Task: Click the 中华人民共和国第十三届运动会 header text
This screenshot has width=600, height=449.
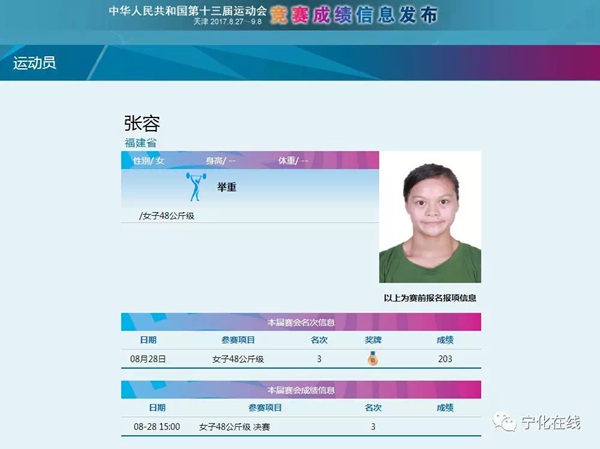Action: pyautogui.click(x=188, y=11)
